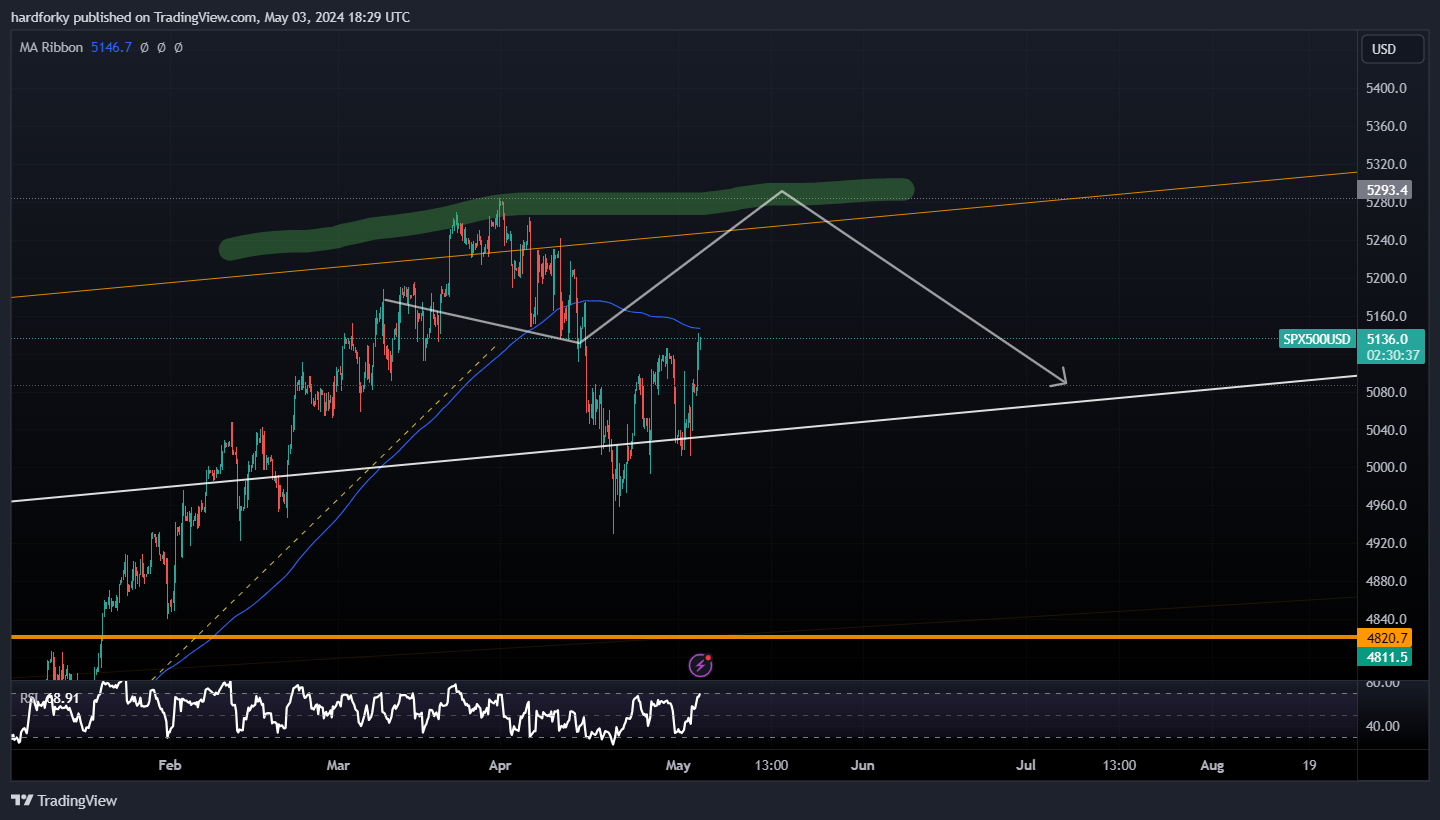Click the 5080.0 price axis label

tap(1386, 392)
